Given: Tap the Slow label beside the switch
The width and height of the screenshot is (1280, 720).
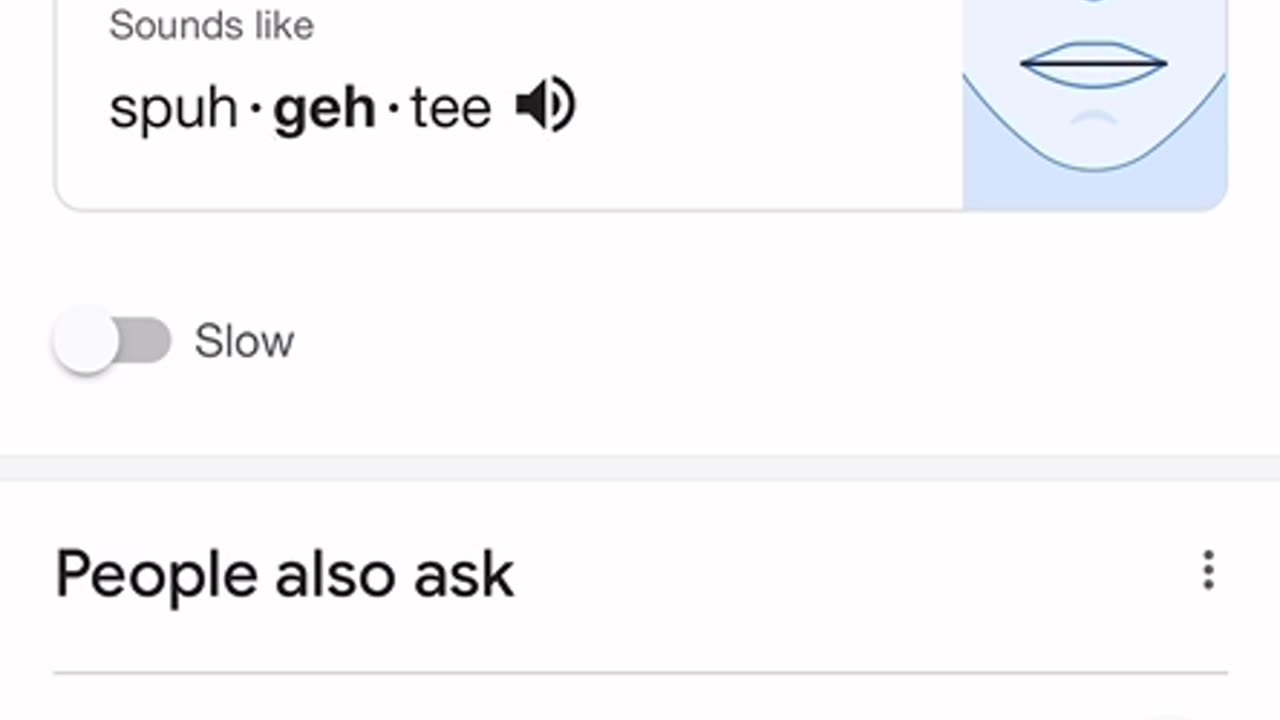Looking at the screenshot, I should pyautogui.click(x=244, y=342).
